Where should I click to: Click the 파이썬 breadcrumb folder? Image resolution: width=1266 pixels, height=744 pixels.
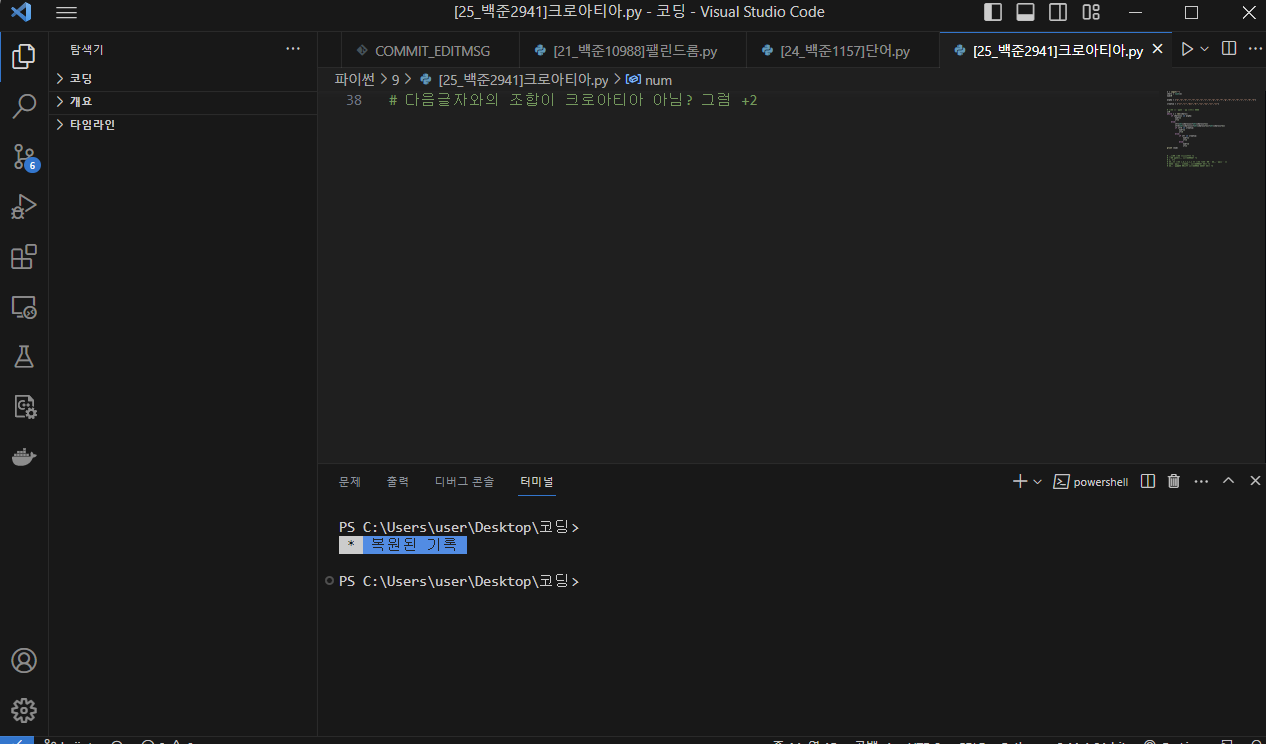[x=355, y=79]
